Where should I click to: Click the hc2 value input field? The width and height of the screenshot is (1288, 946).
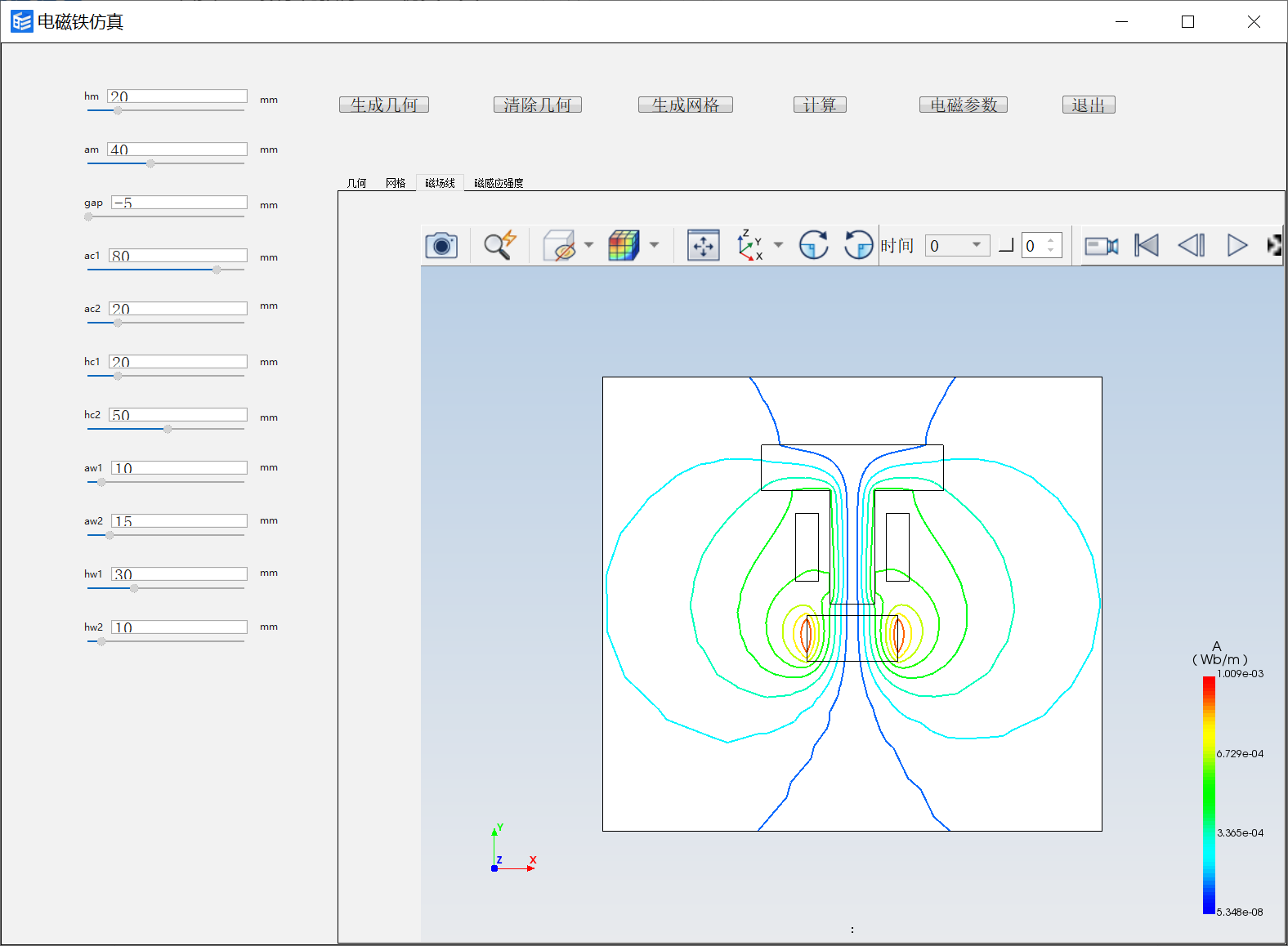pos(178,415)
